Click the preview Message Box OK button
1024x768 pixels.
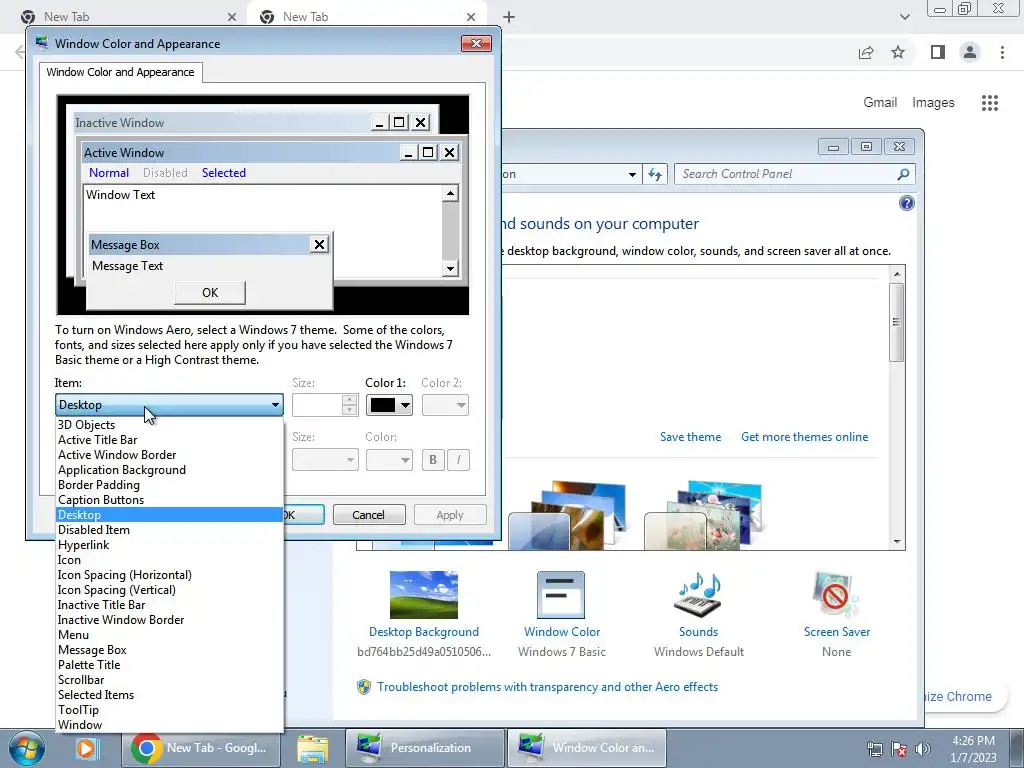(x=210, y=293)
